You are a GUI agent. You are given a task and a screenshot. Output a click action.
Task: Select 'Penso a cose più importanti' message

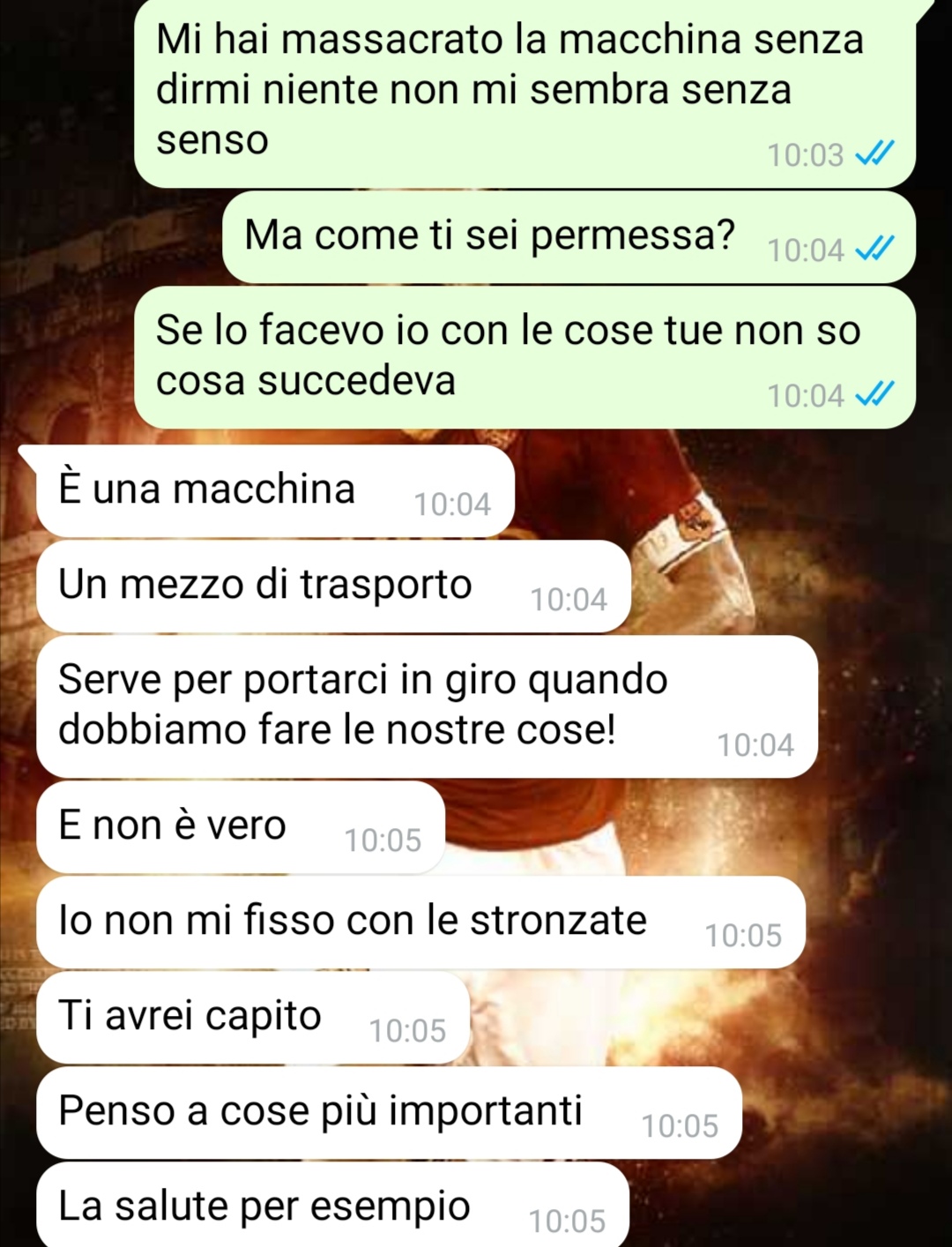tap(389, 1113)
